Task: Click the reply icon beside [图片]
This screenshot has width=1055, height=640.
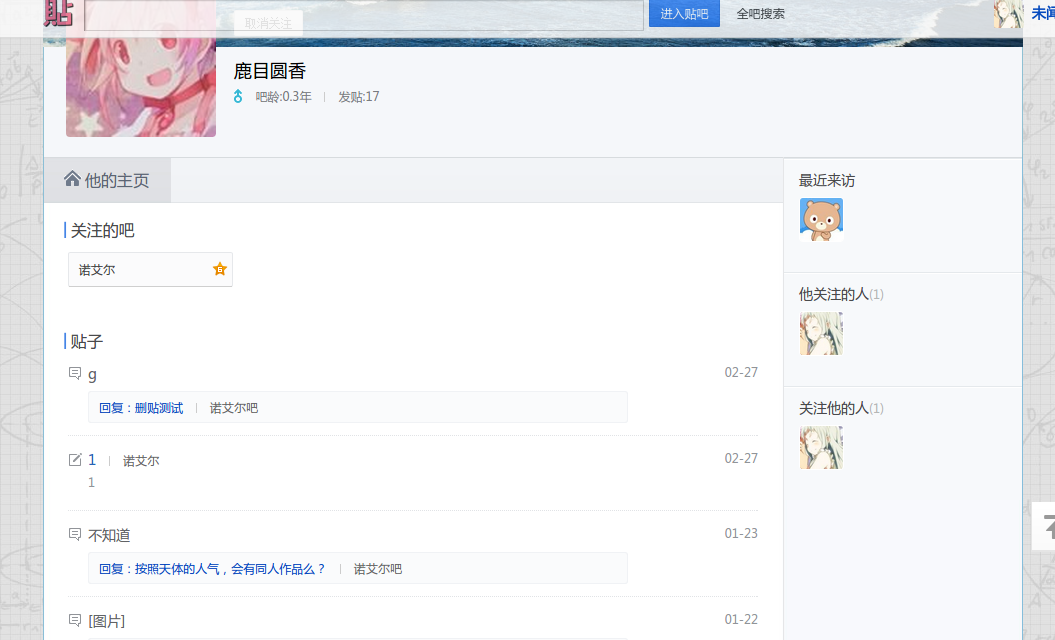Action: coord(75,620)
